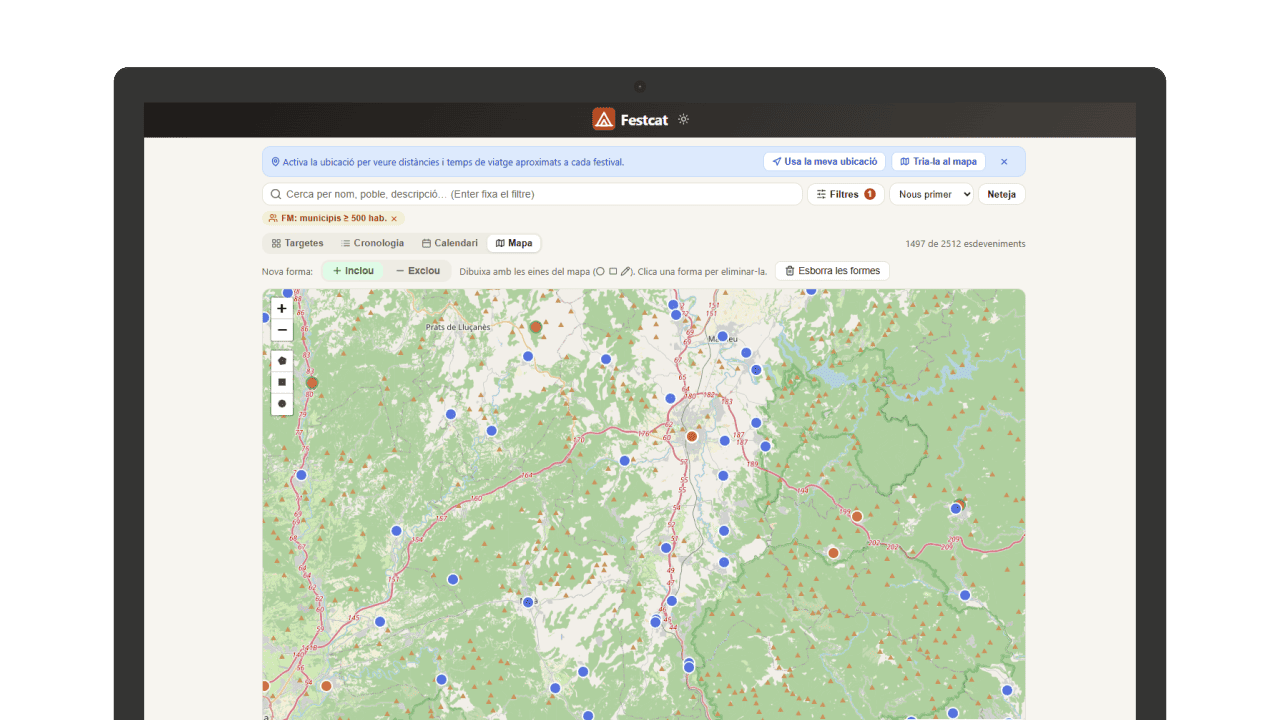Click the Festcat logo icon

click(x=603, y=119)
